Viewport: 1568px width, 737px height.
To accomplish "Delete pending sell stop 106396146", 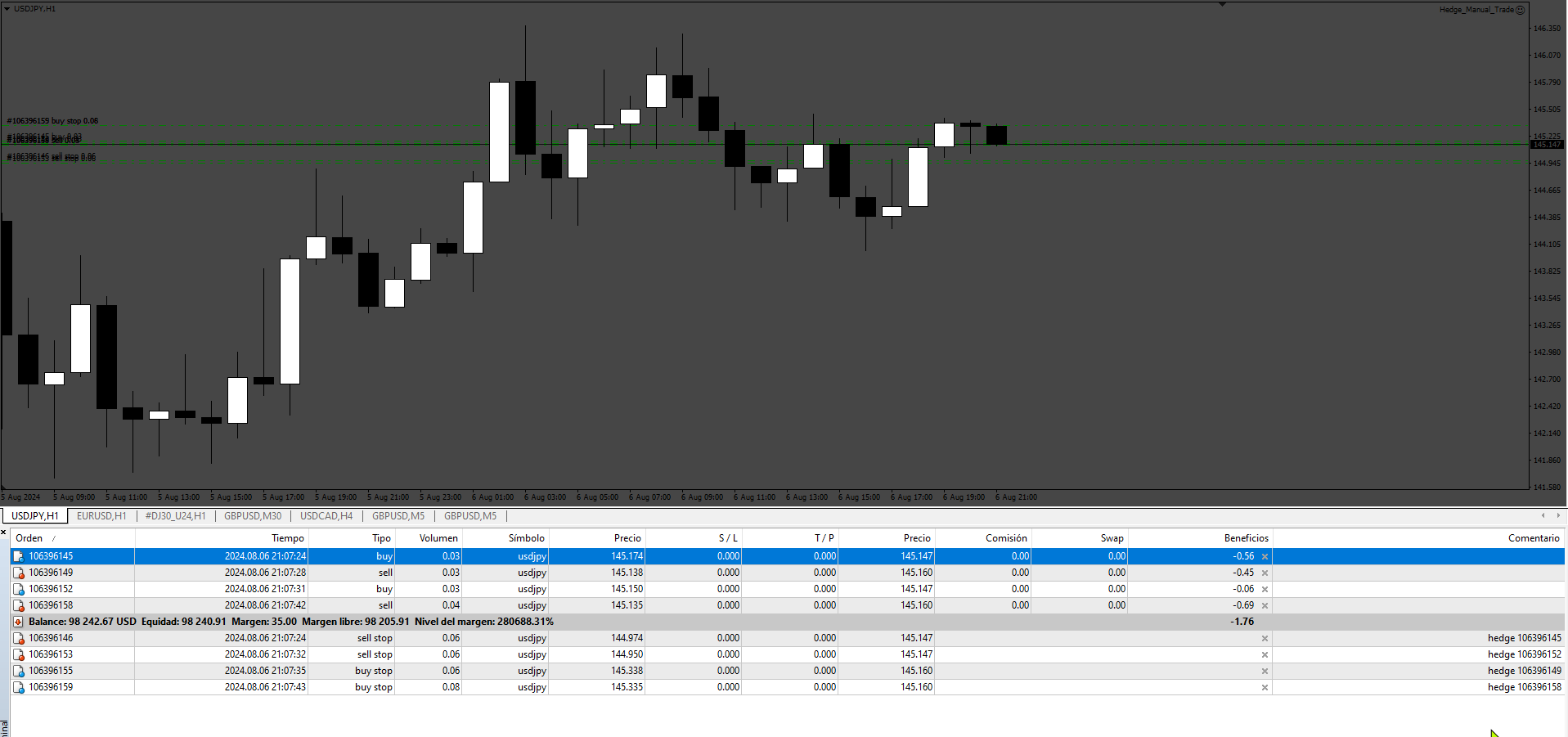I will pyautogui.click(x=1265, y=638).
